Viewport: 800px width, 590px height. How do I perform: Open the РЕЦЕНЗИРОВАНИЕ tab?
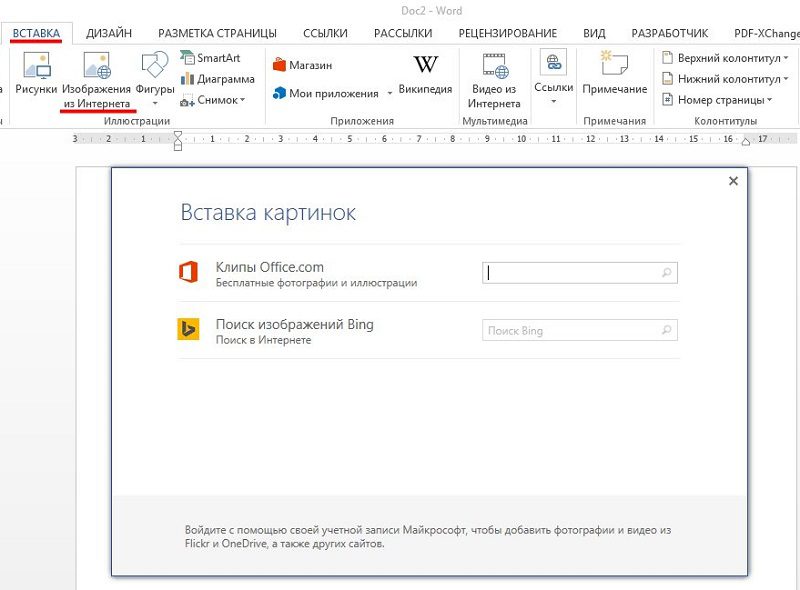(508, 33)
